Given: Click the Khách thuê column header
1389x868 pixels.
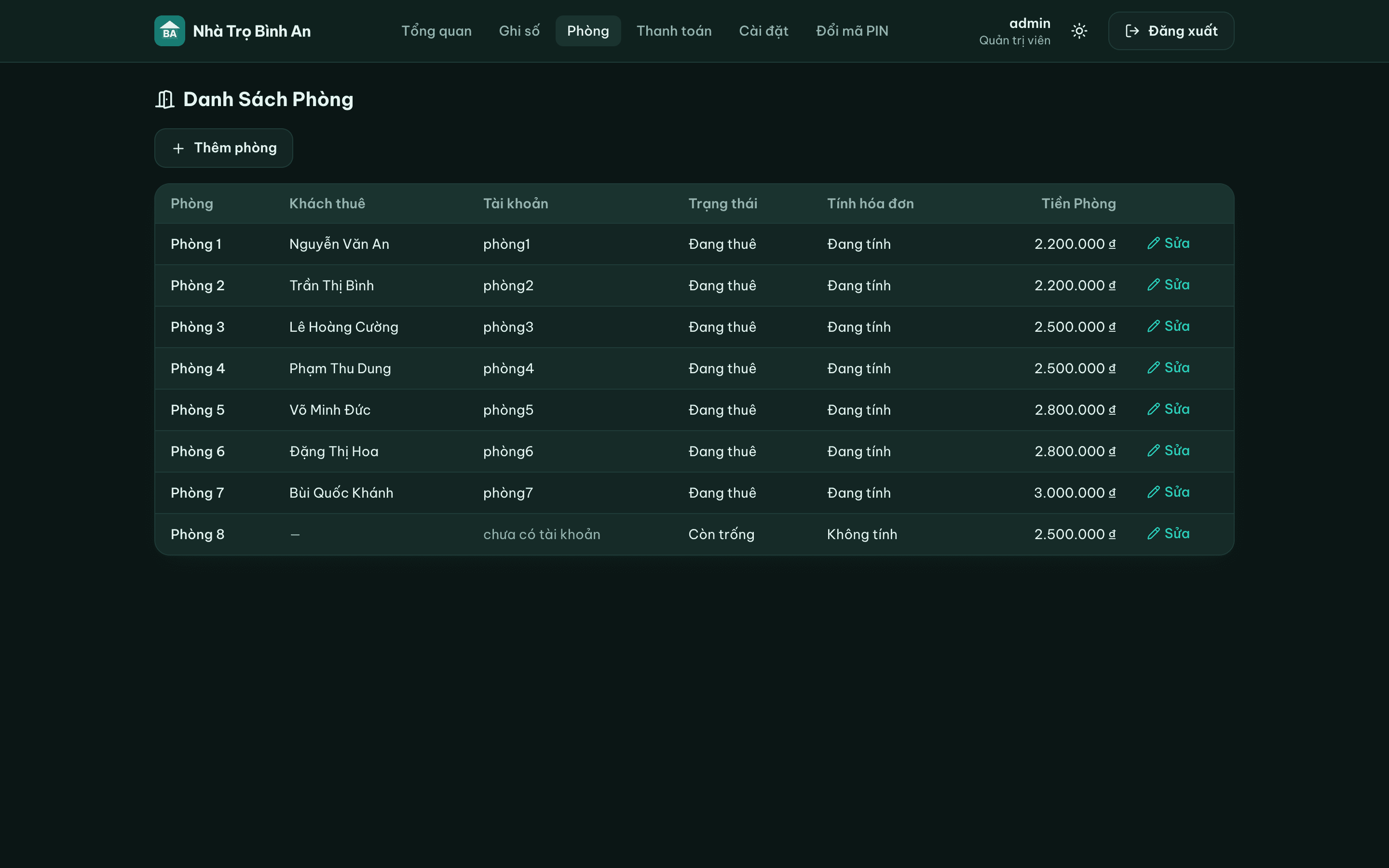Looking at the screenshot, I should coord(327,204).
